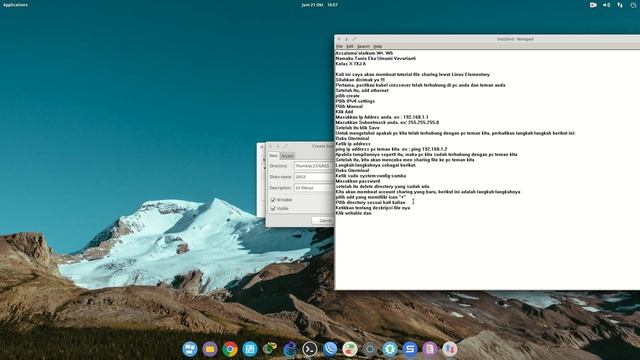Click the 'Silahkan disimak ya' line

coord(360,80)
